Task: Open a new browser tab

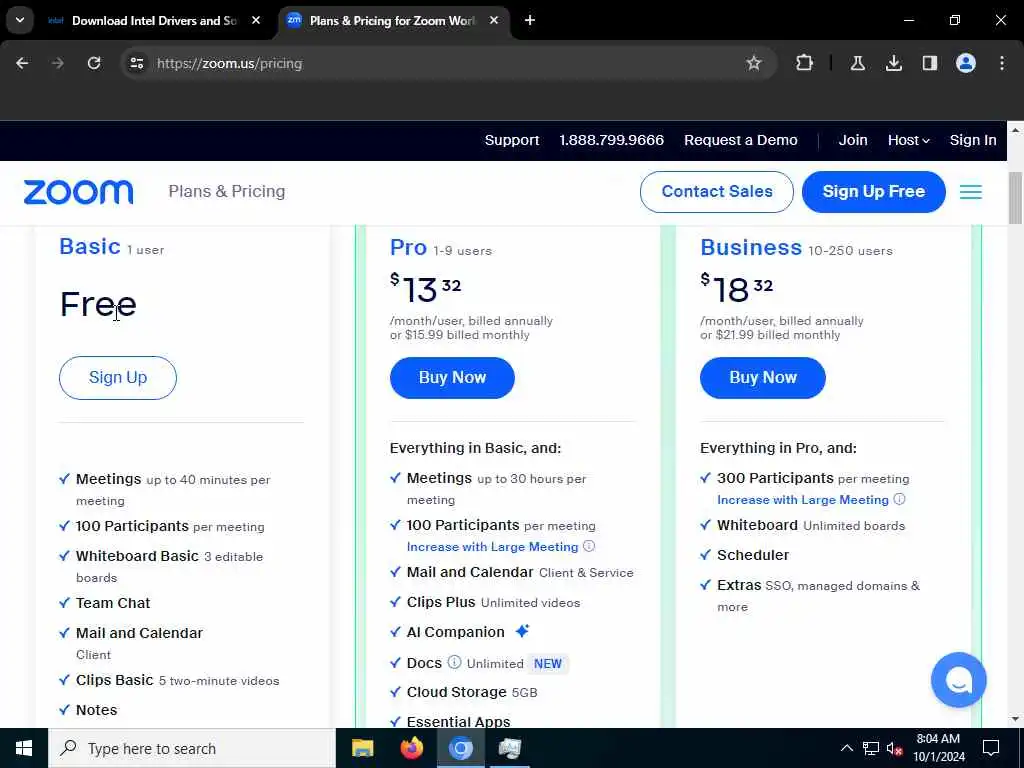Action: tap(530, 20)
